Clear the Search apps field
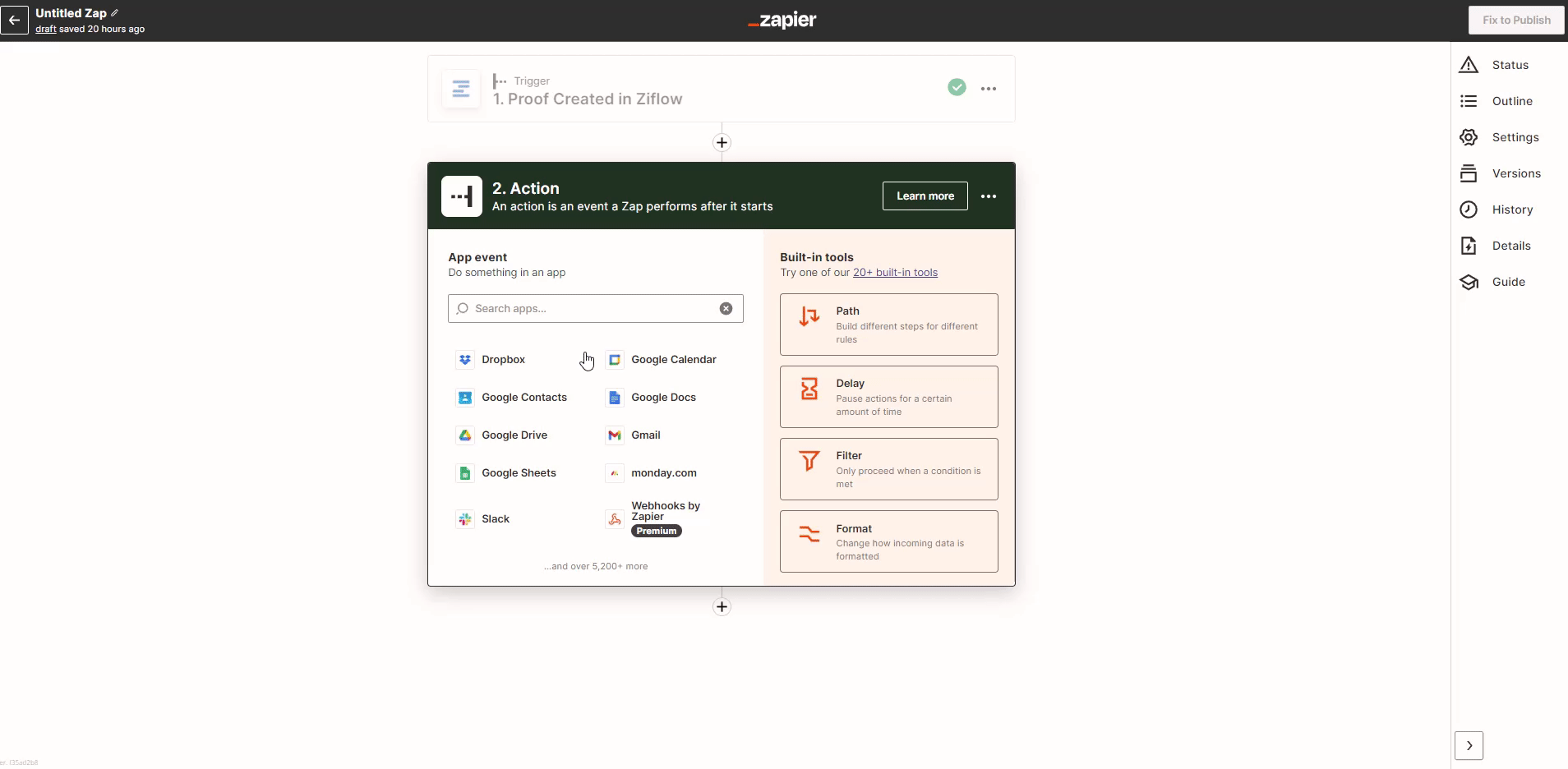 click(726, 309)
